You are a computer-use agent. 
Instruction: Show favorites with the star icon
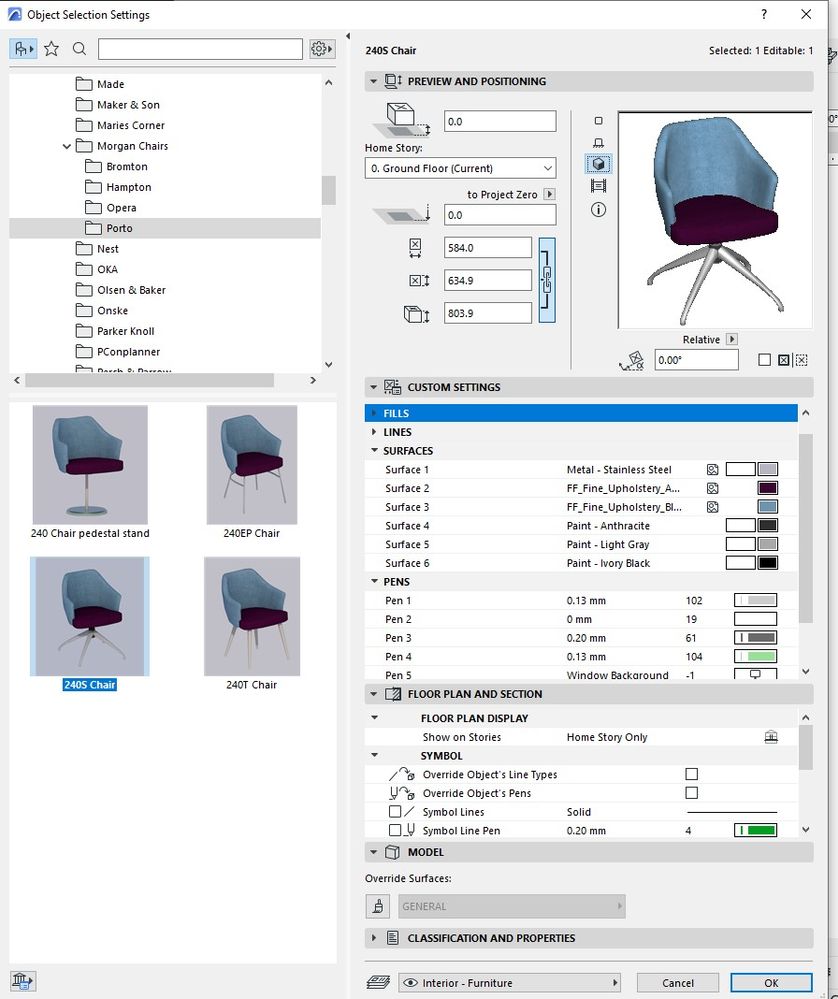(x=52, y=49)
